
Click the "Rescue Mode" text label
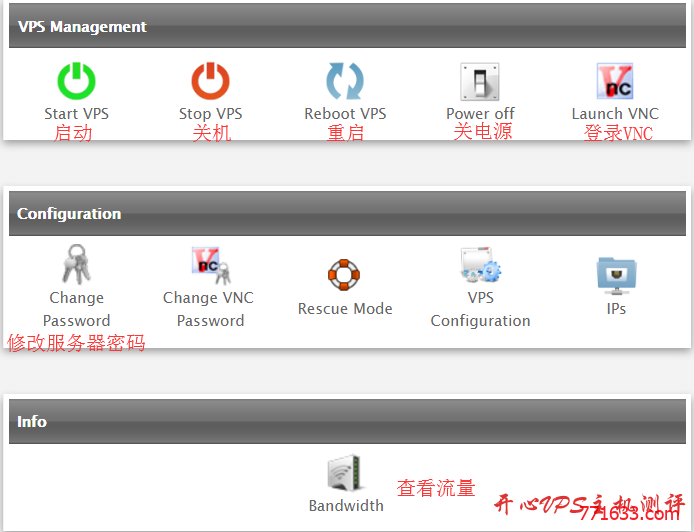tap(345, 309)
